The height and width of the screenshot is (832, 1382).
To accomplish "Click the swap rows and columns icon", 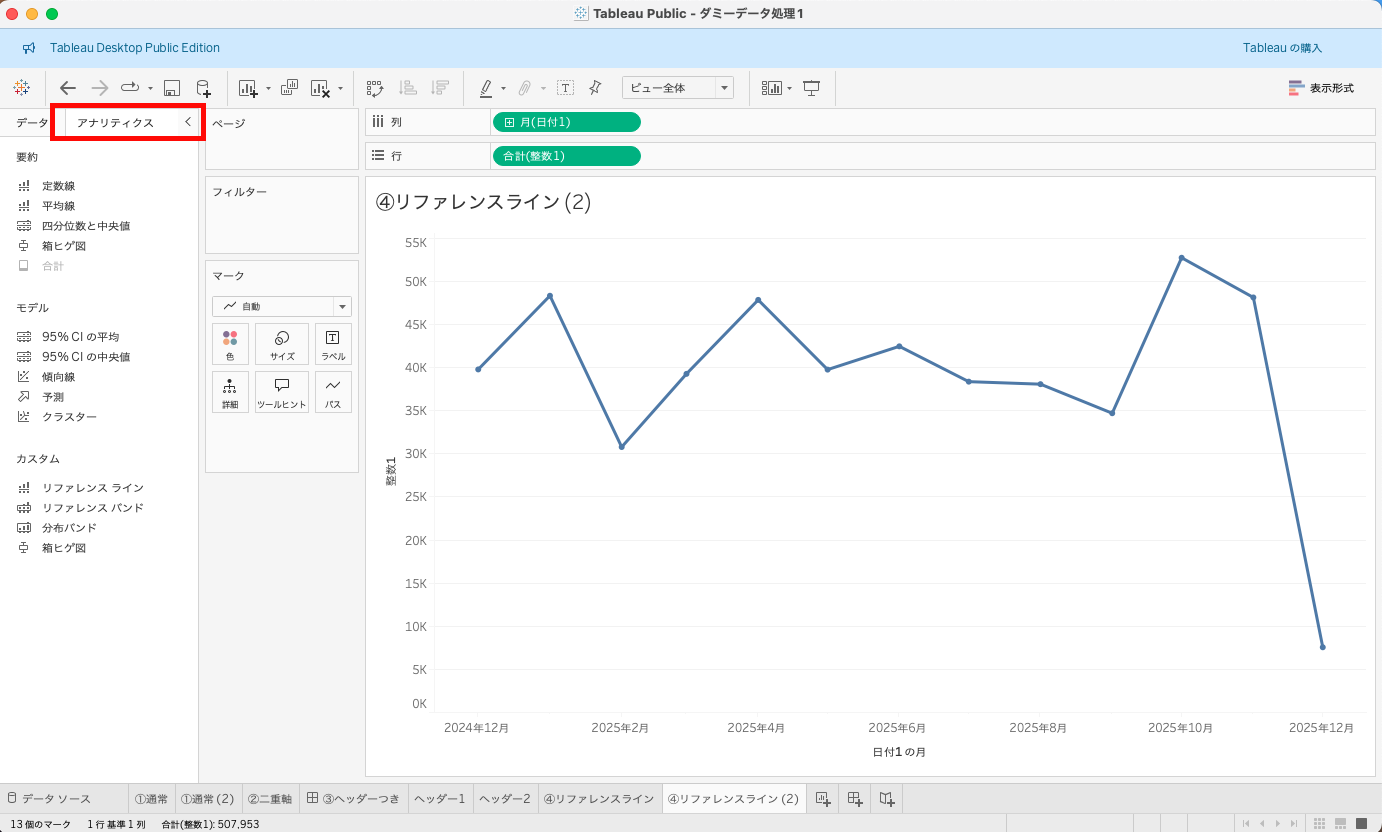I will point(375,88).
